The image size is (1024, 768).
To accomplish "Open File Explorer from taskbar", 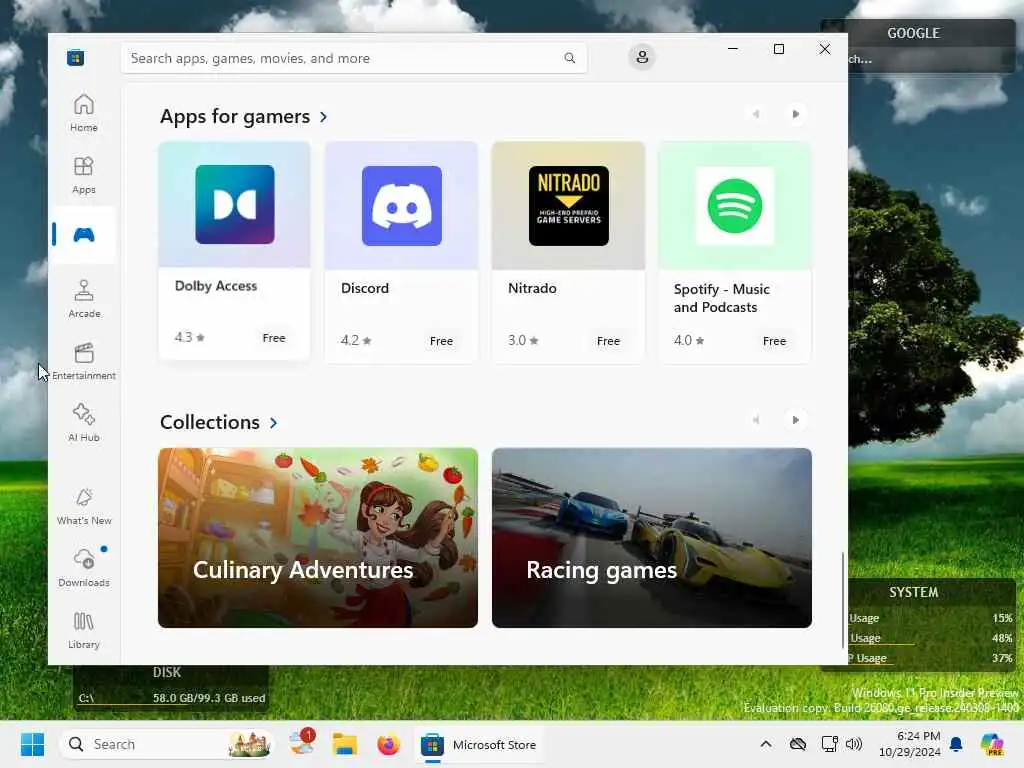I will (x=344, y=744).
